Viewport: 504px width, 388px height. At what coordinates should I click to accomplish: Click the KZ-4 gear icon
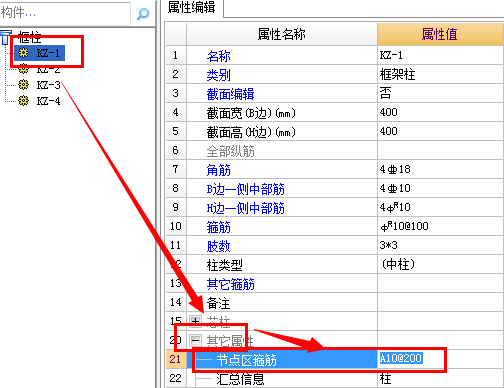pyautogui.click(x=23, y=101)
